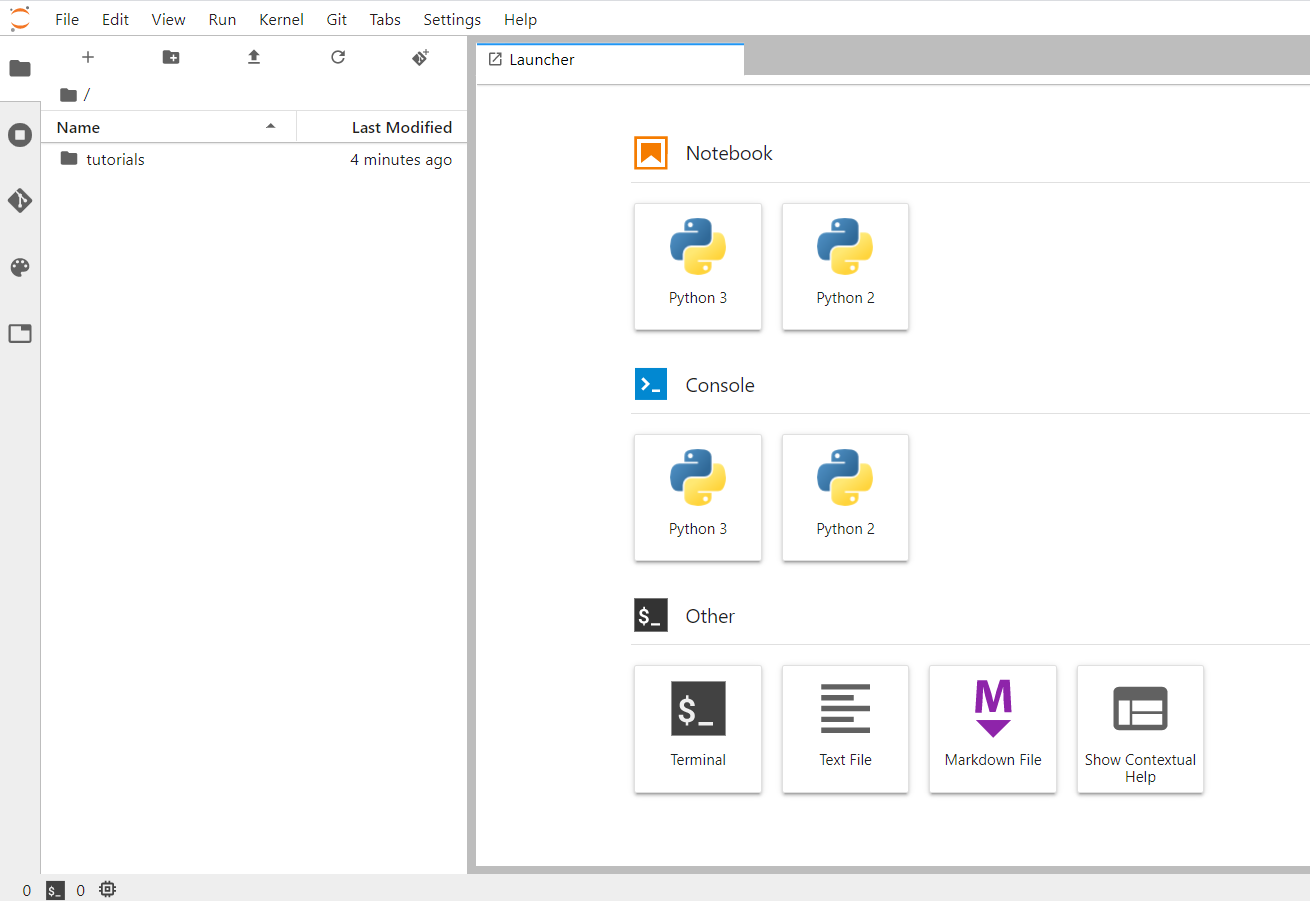Launch a Python 3 notebook

[x=697, y=266]
